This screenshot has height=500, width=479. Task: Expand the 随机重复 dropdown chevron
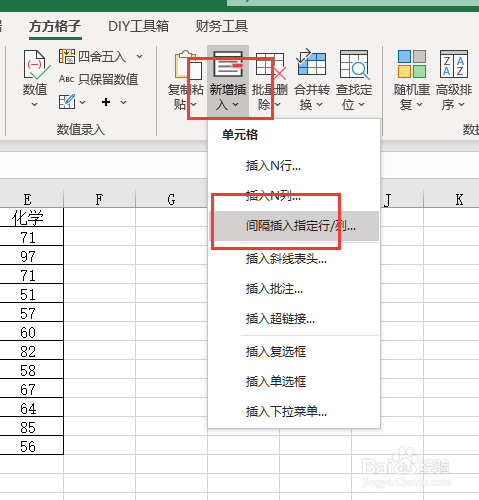(x=419, y=105)
